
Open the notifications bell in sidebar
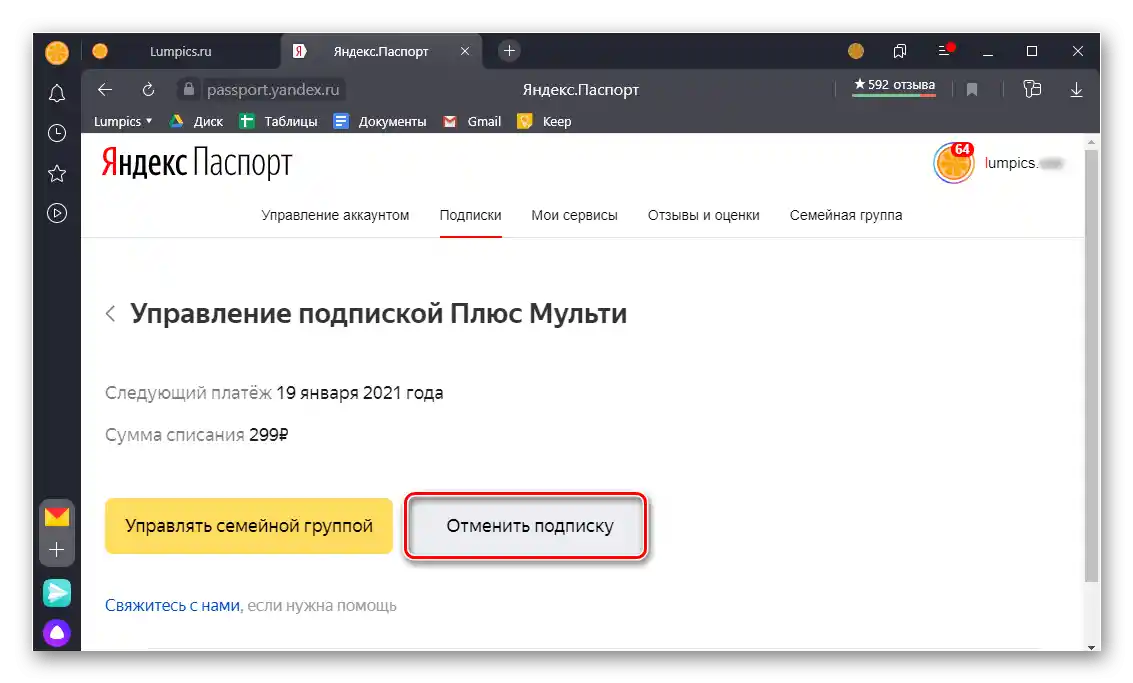pyautogui.click(x=57, y=93)
